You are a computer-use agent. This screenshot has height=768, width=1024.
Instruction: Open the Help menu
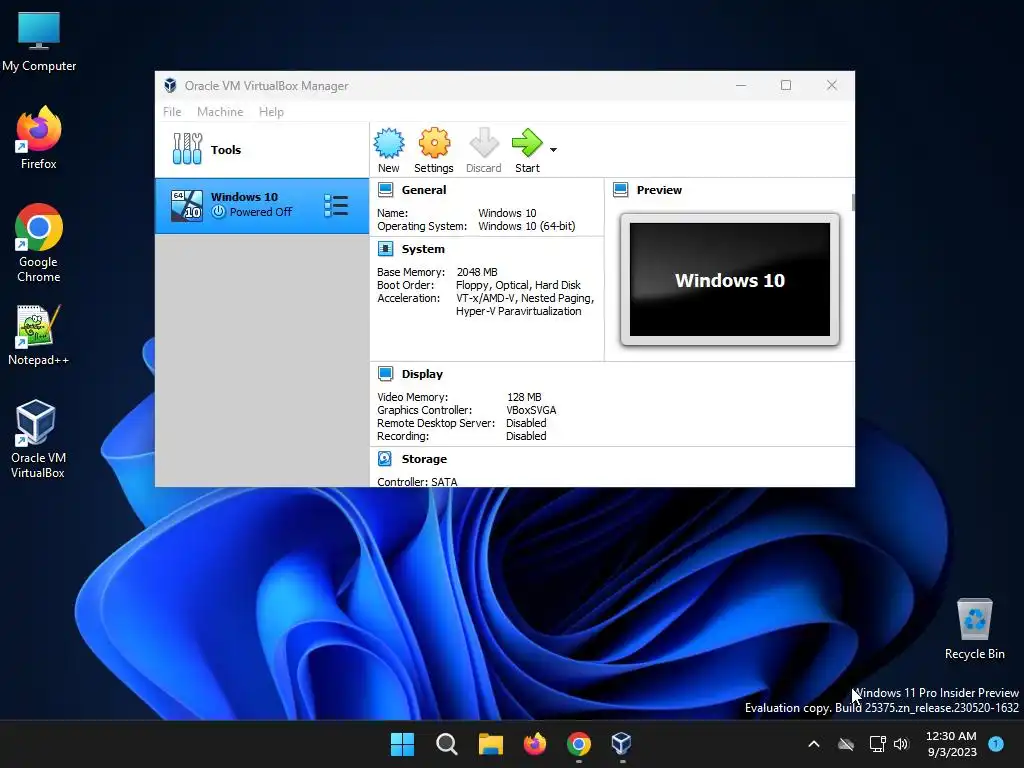(x=271, y=112)
